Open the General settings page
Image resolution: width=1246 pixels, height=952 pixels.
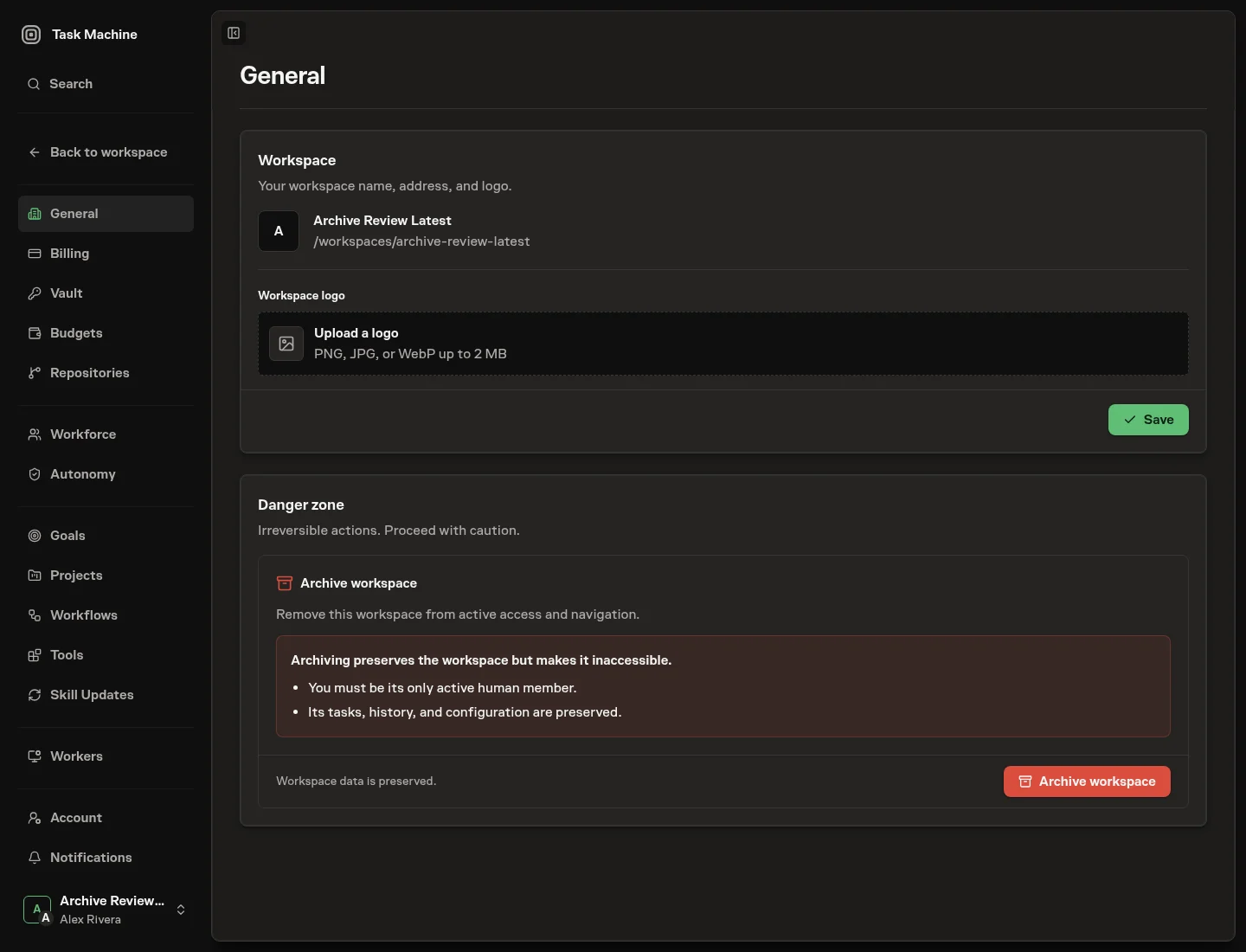point(106,214)
